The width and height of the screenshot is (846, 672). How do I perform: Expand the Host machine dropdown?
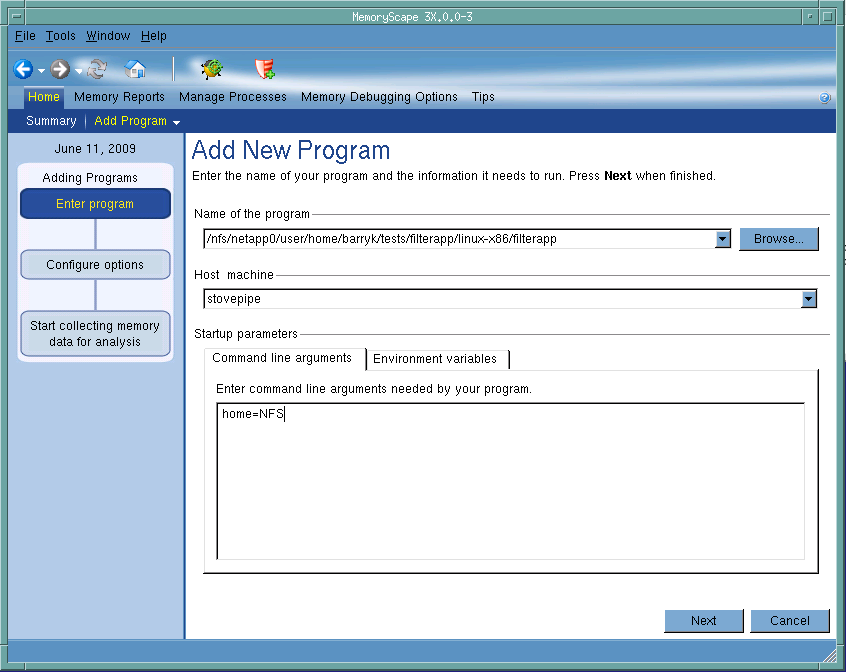coord(809,299)
